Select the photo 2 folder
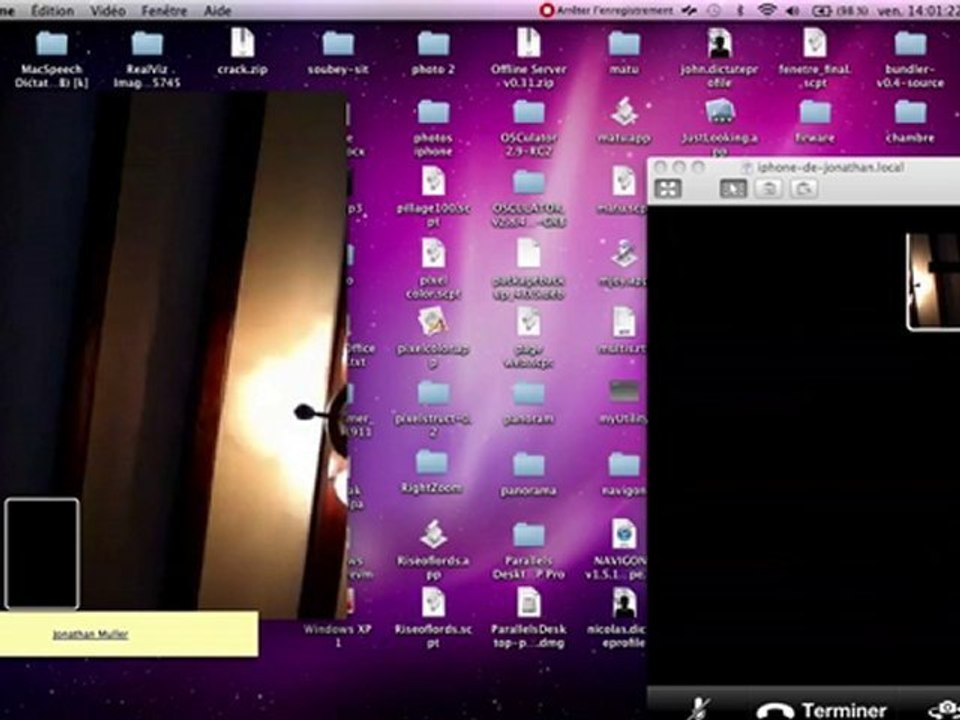960x720 pixels. coord(433,51)
